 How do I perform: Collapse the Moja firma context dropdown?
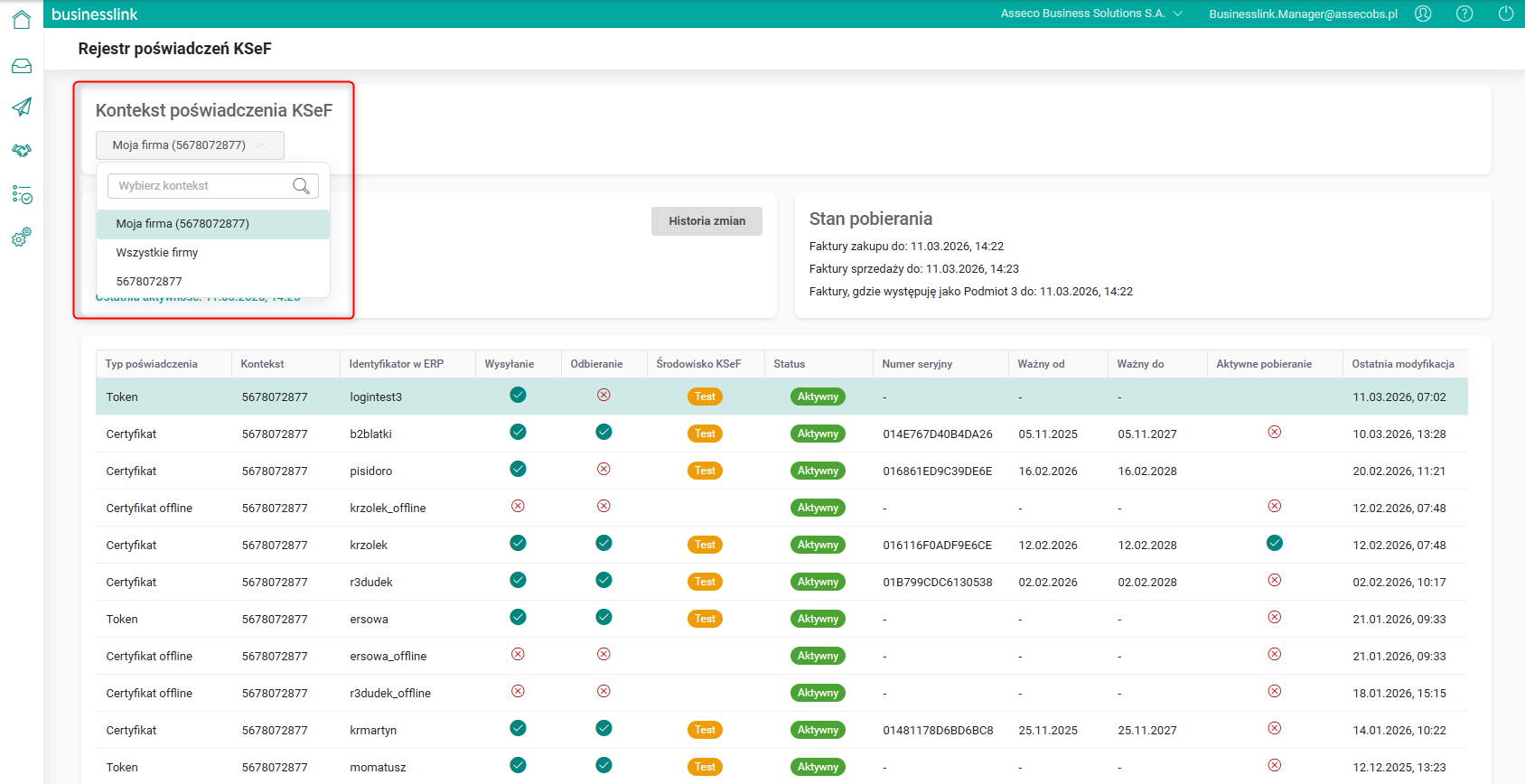point(190,145)
